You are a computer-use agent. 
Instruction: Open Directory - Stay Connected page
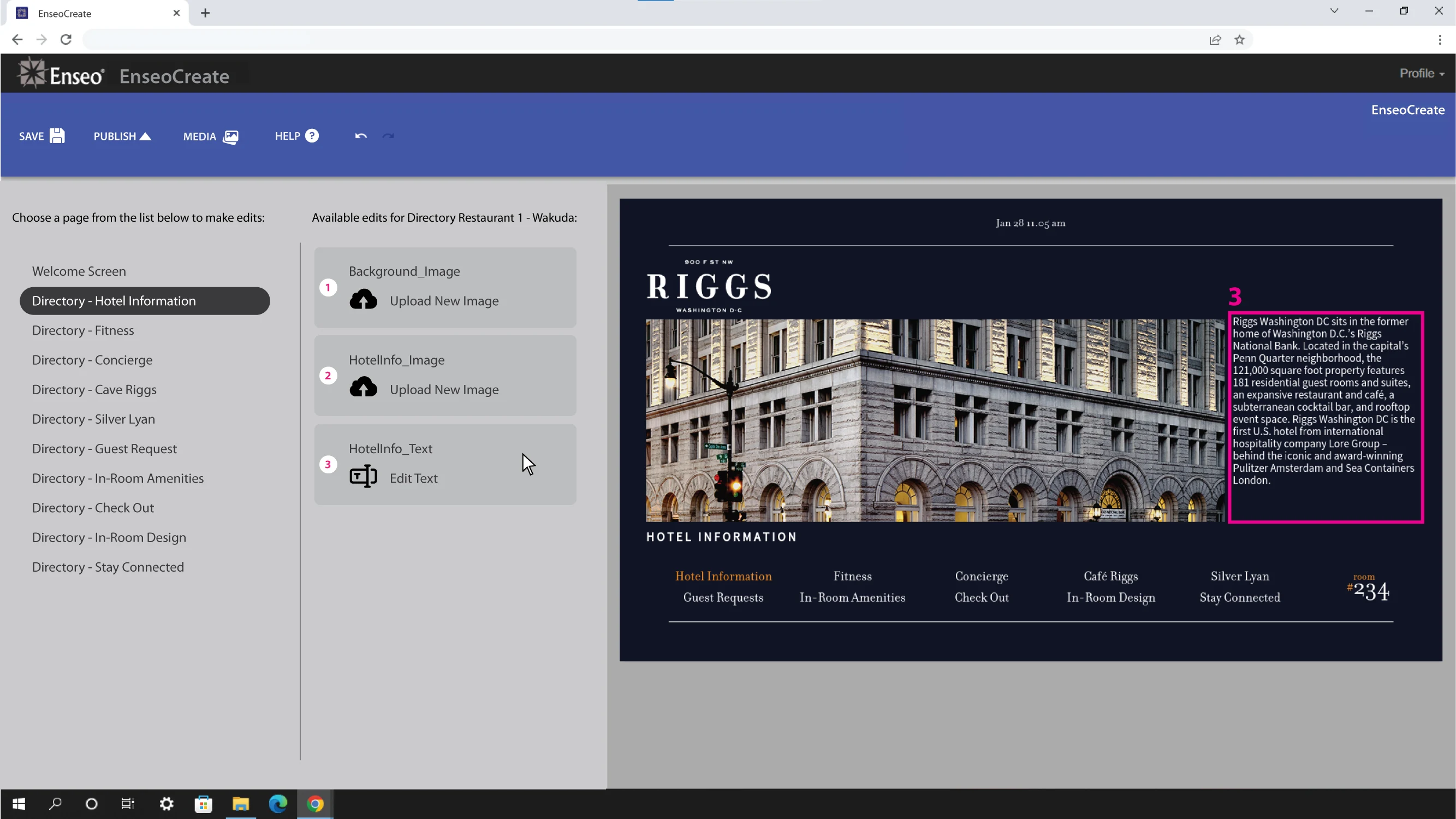coord(108,567)
